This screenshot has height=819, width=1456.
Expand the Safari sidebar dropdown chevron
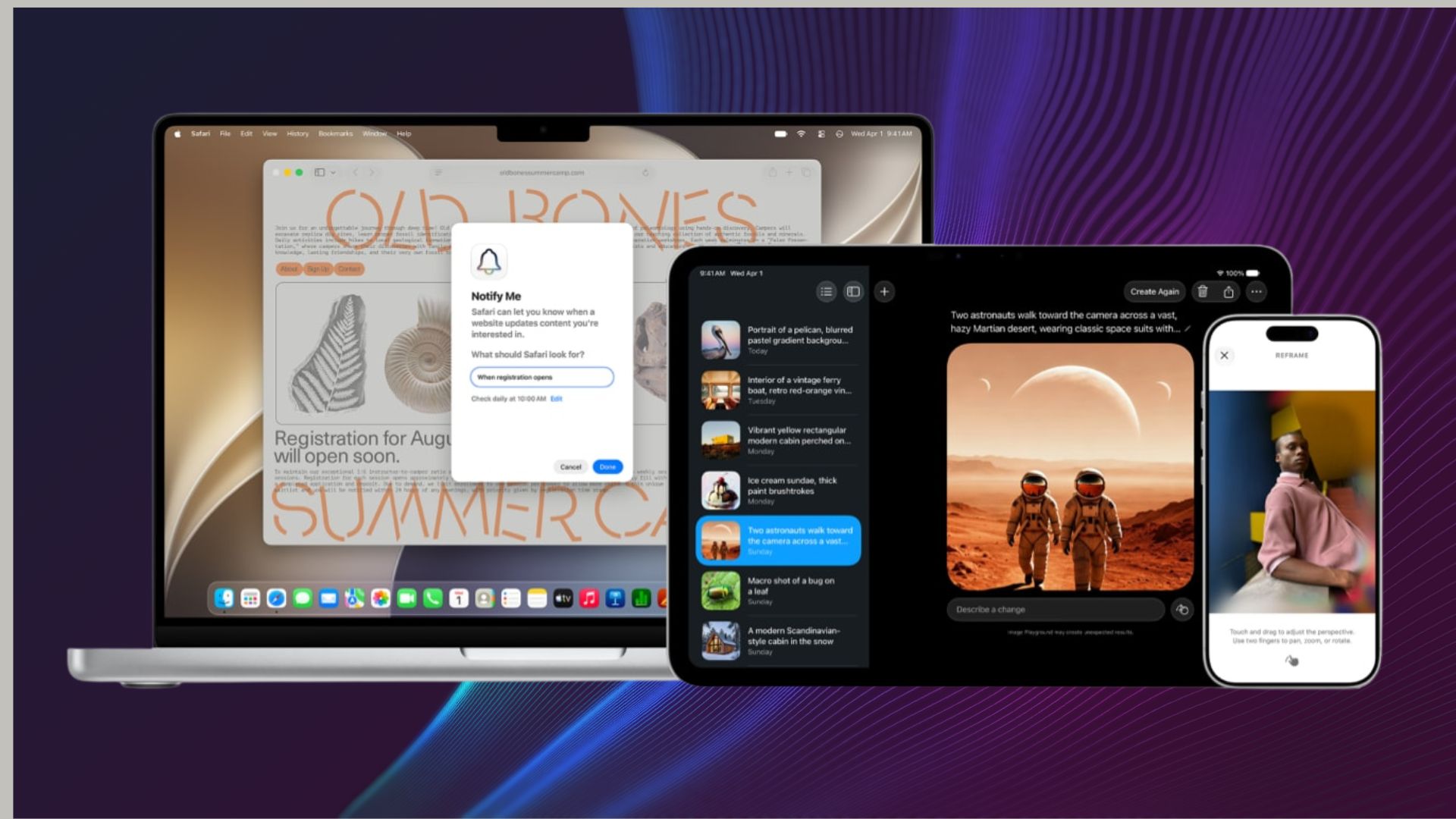point(333,172)
